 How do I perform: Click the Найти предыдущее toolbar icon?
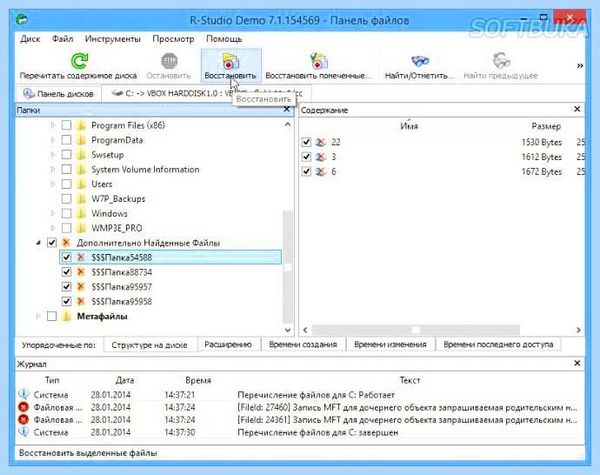[501, 61]
